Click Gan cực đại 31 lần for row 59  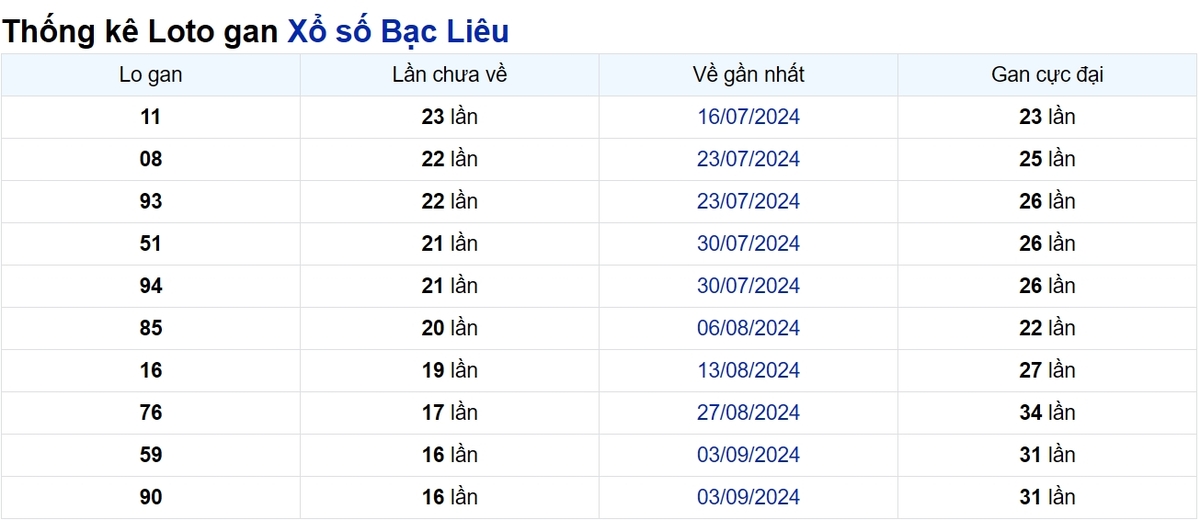pos(1047,454)
